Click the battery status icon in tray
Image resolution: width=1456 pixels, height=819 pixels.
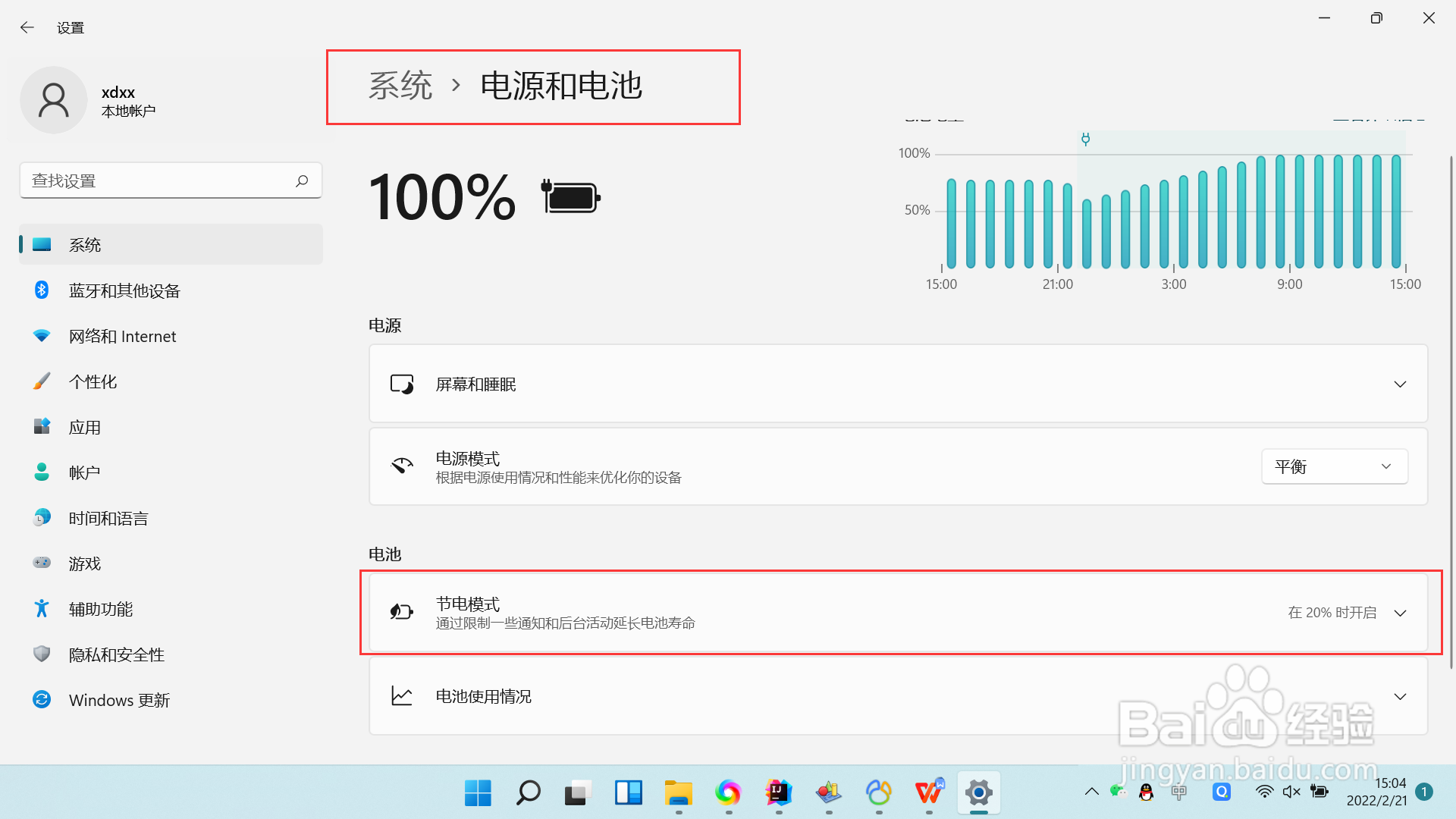pyautogui.click(x=1319, y=791)
